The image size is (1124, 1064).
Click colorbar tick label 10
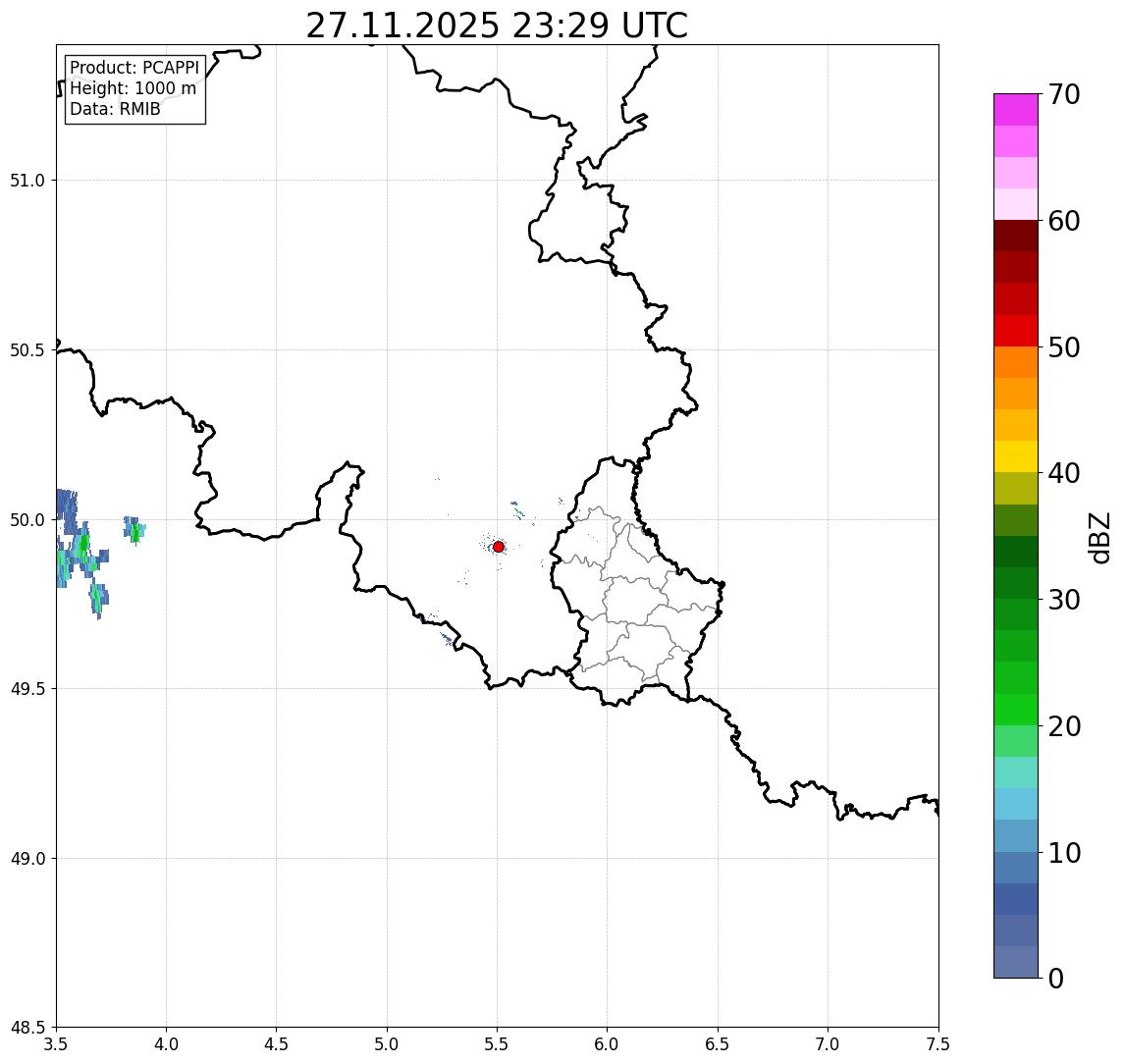point(1064,853)
